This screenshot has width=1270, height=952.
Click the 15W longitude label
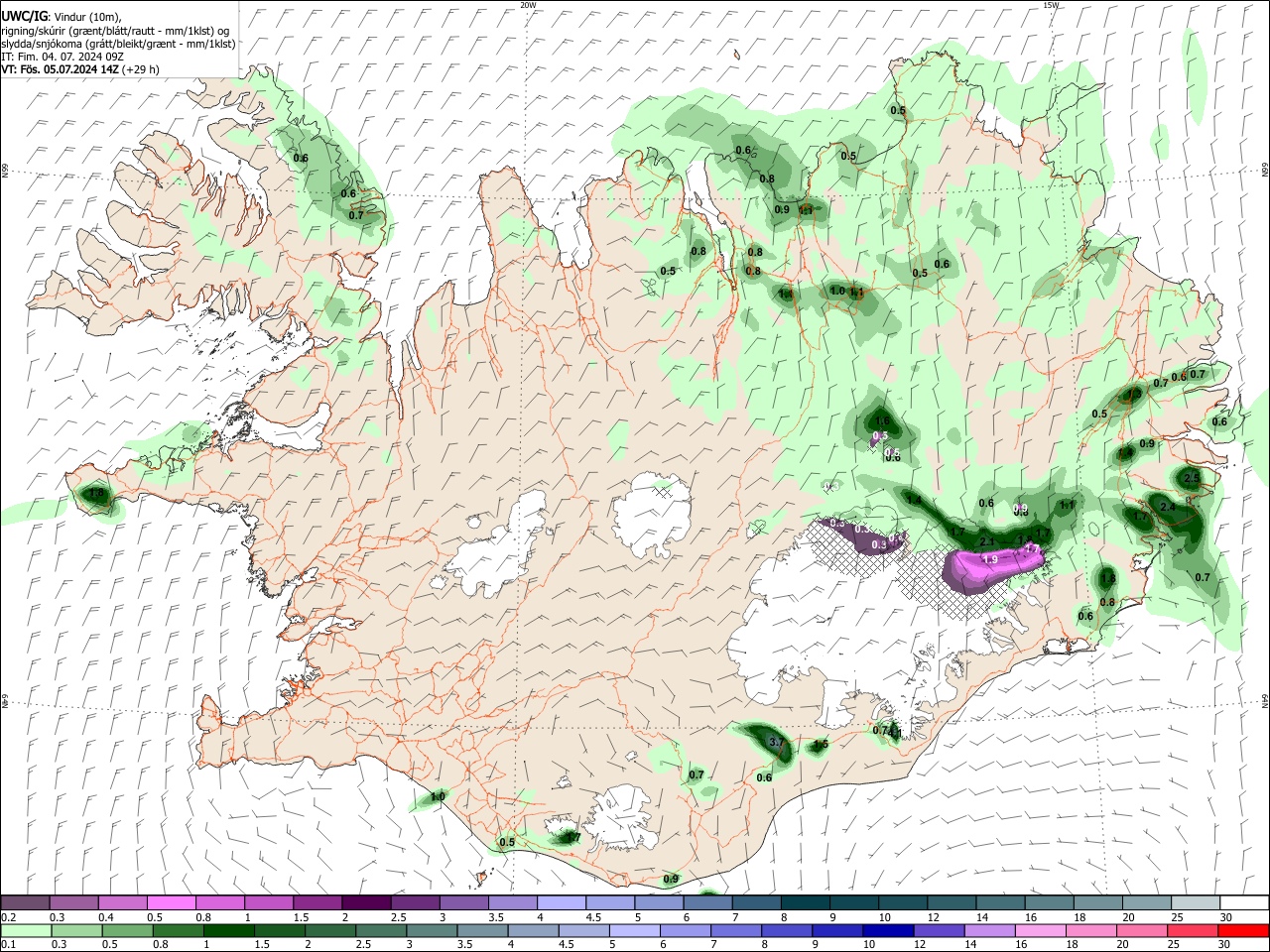click(x=1051, y=5)
